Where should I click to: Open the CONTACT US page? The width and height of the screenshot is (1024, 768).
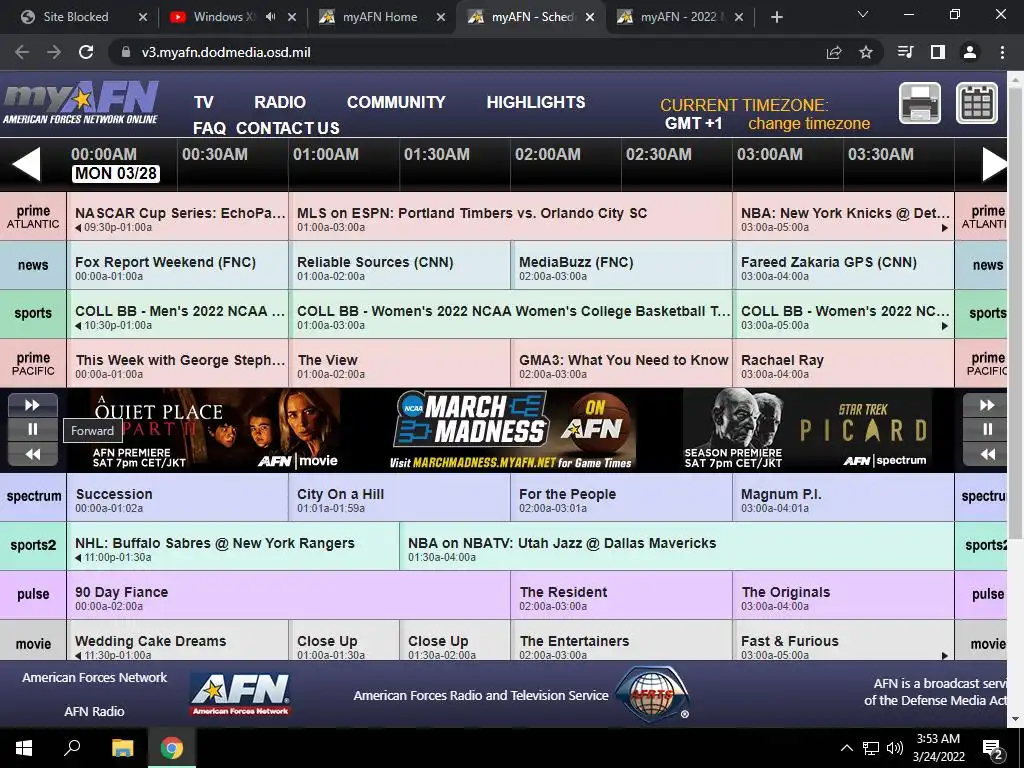[x=287, y=128]
